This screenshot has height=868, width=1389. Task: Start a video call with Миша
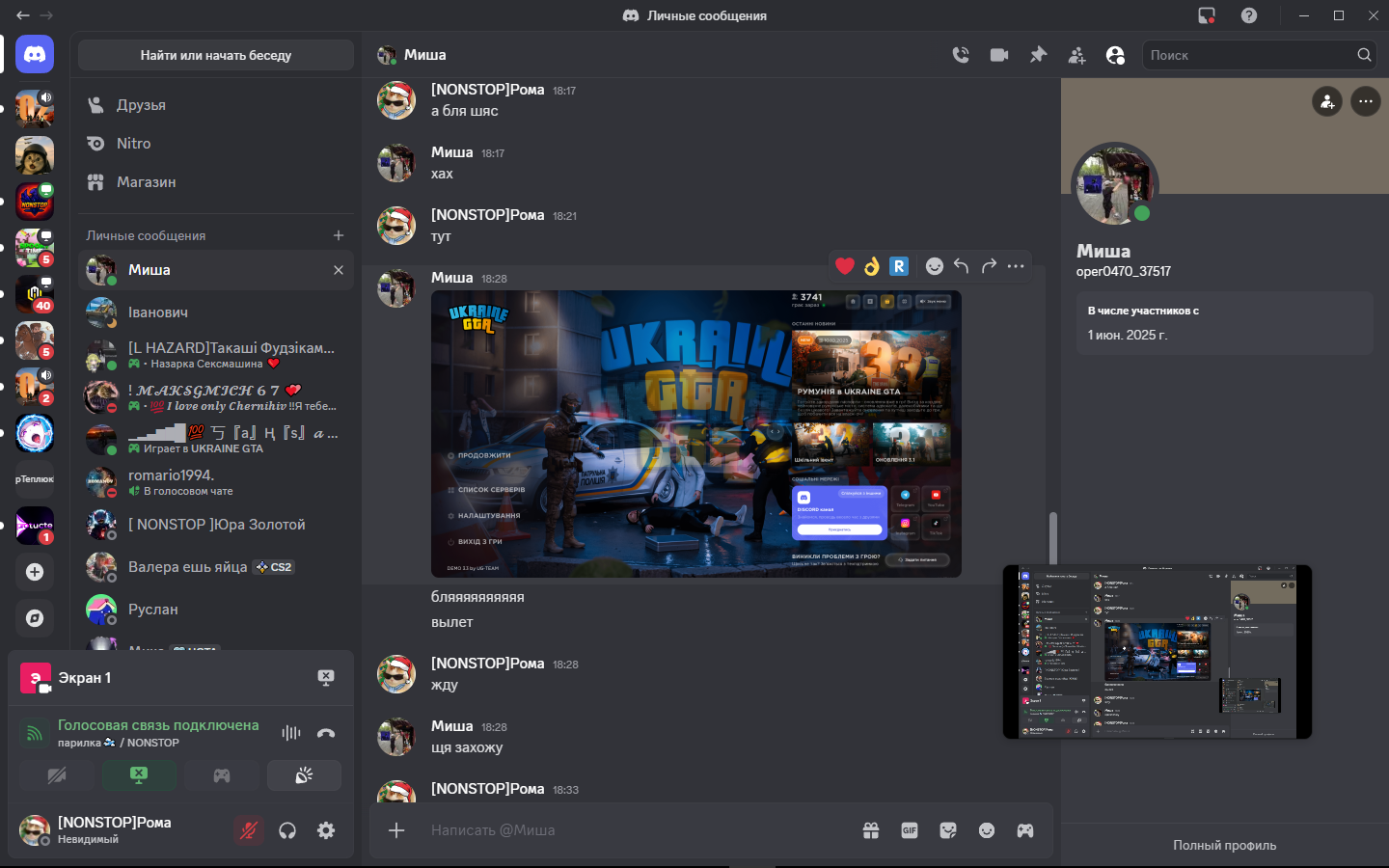coord(999,55)
